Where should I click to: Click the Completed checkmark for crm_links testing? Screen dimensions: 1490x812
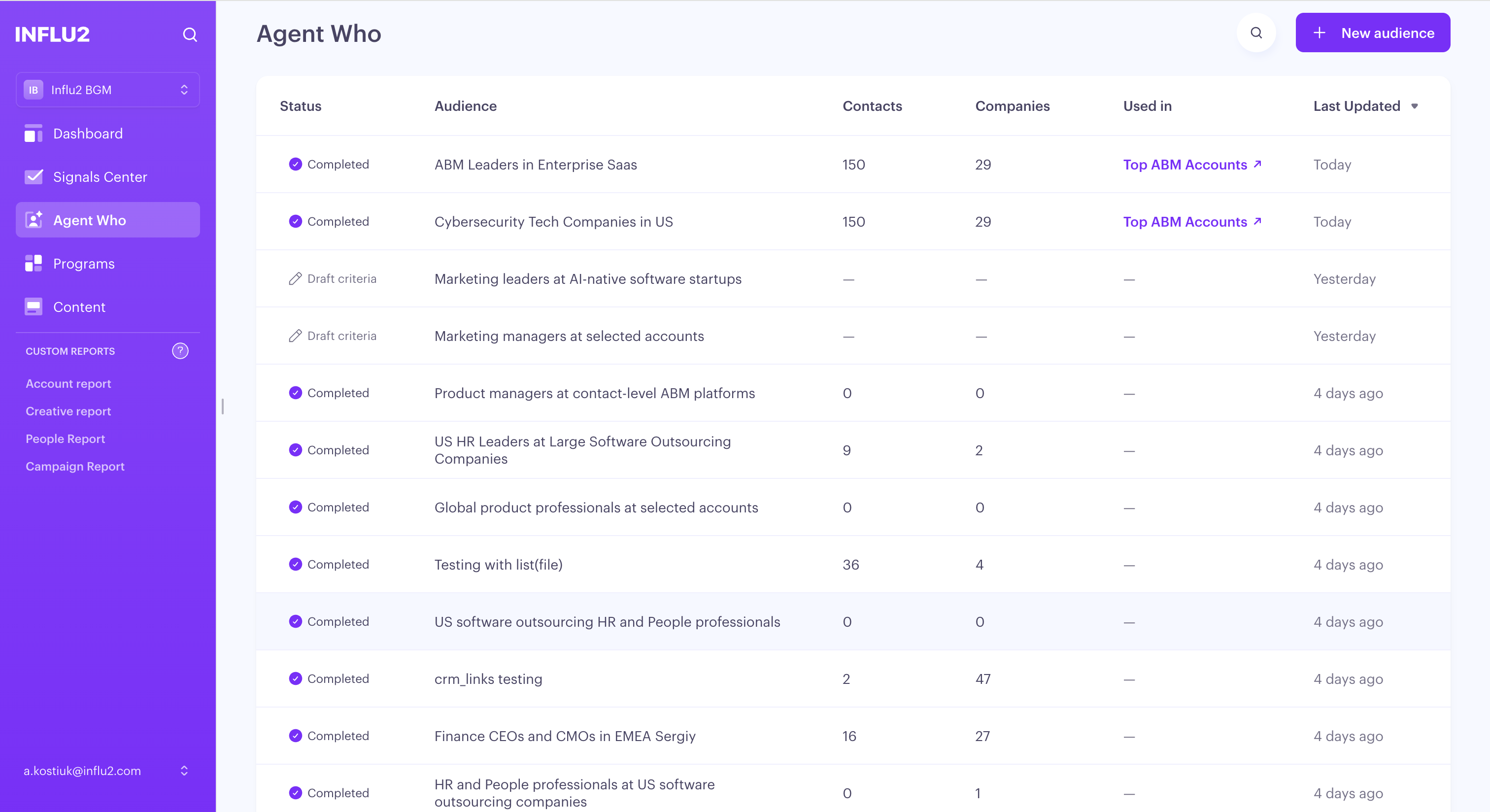click(x=296, y=679)
